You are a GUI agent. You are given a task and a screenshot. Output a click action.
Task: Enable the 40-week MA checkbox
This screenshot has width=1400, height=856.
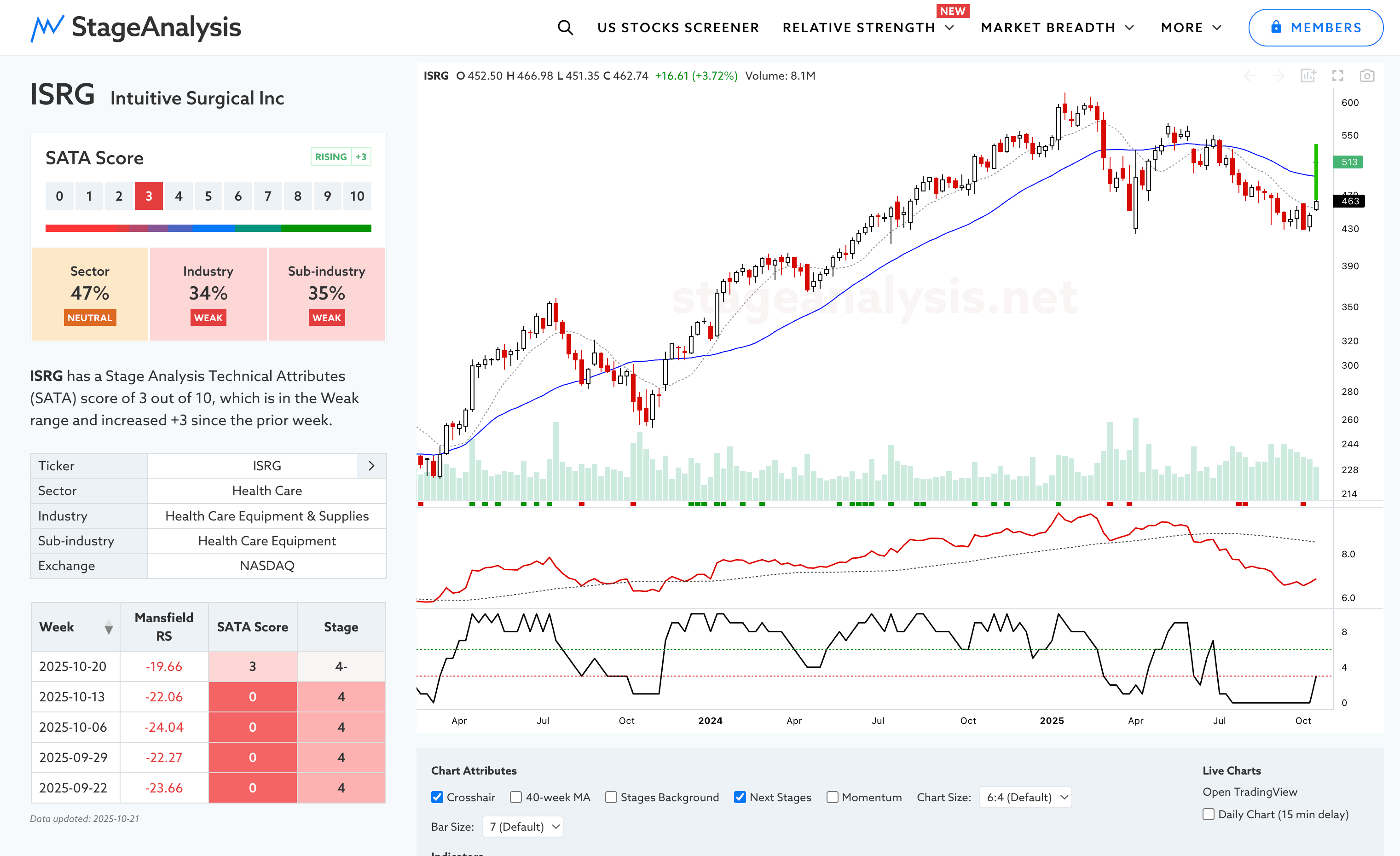coord(516,797)
